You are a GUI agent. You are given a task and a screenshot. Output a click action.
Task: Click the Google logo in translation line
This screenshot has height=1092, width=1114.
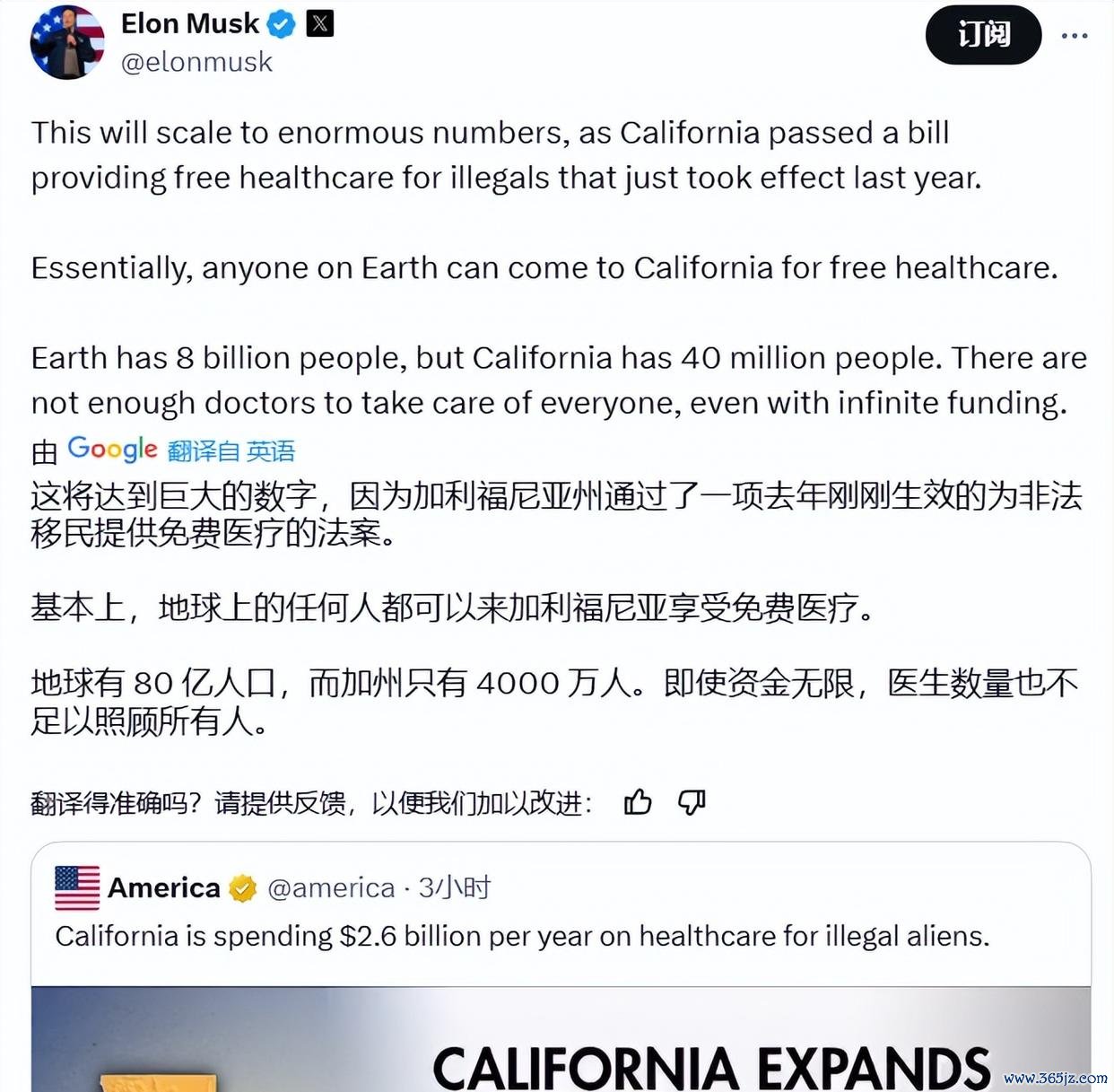click(x=113, y=449)
